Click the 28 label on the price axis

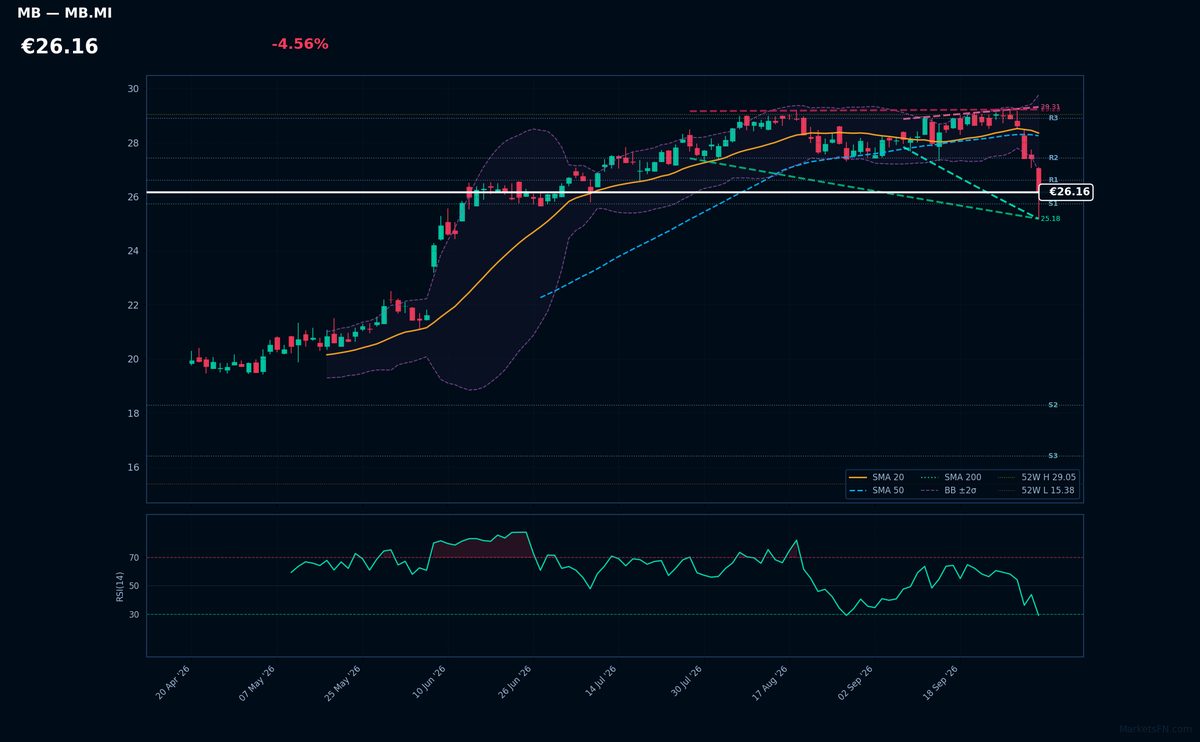pyautogui.click(x=133, y=143)
